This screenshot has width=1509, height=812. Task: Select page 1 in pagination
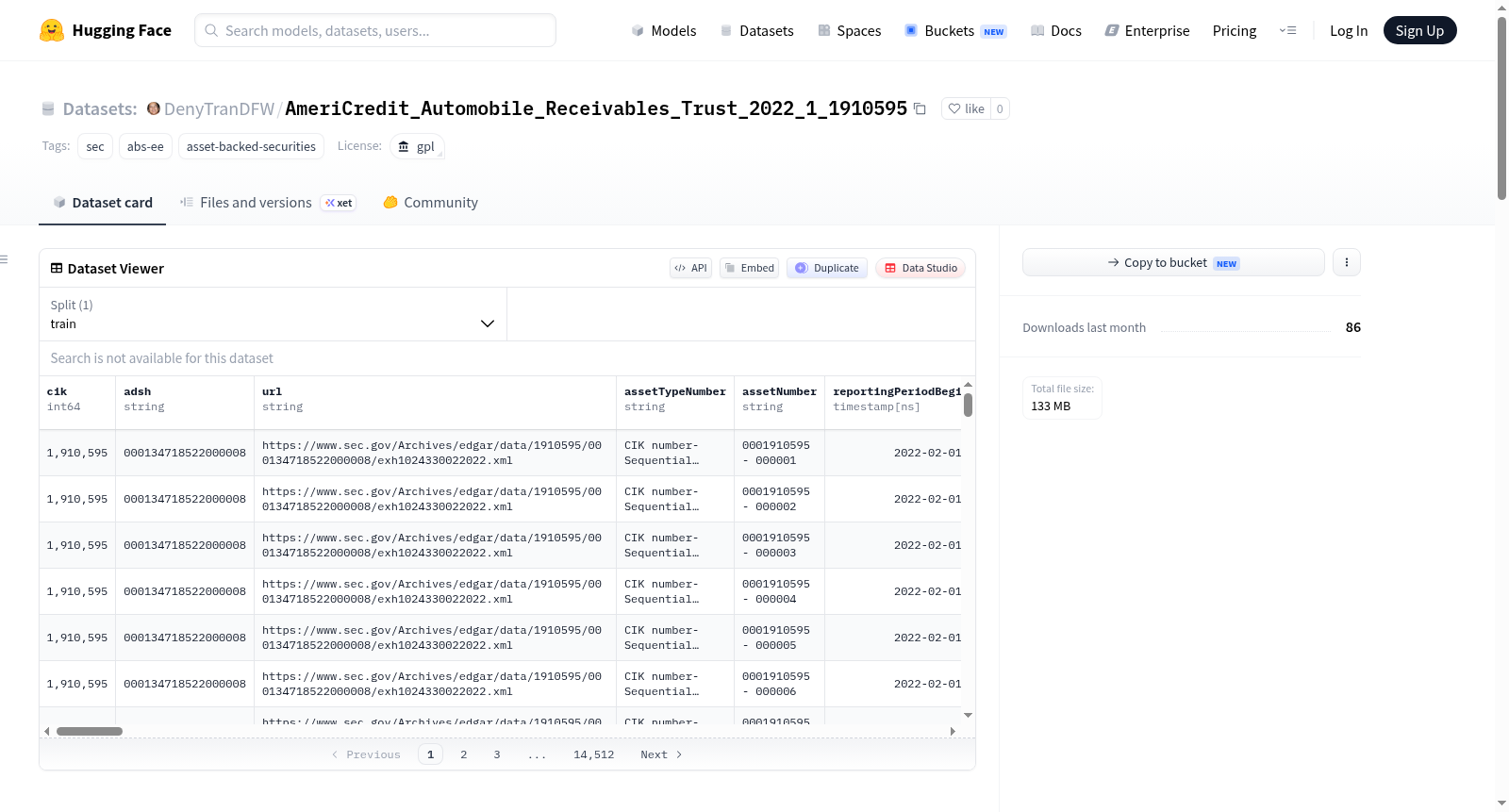[431, 754]
